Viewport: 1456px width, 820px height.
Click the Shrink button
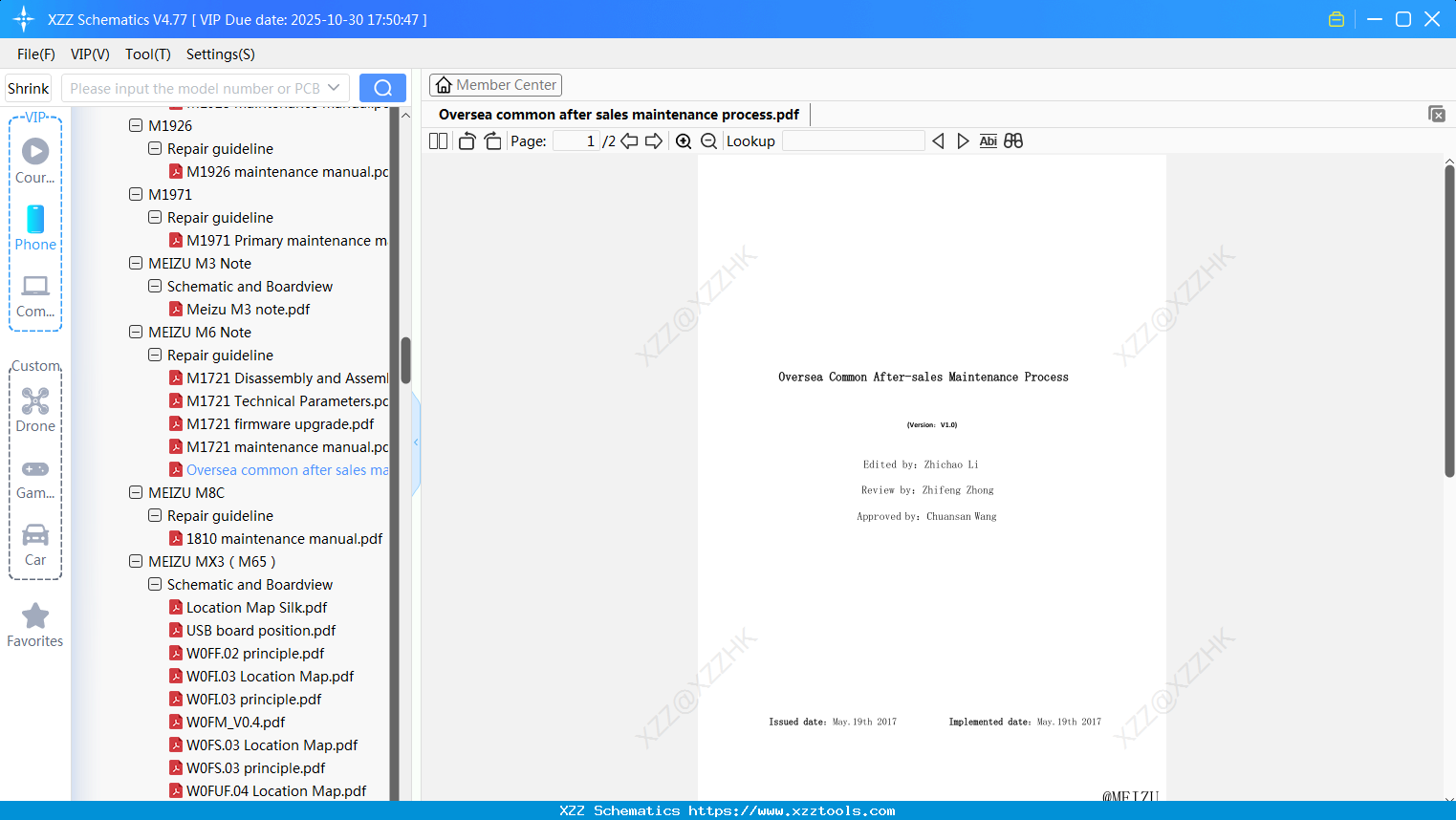[x=29, y=88]
